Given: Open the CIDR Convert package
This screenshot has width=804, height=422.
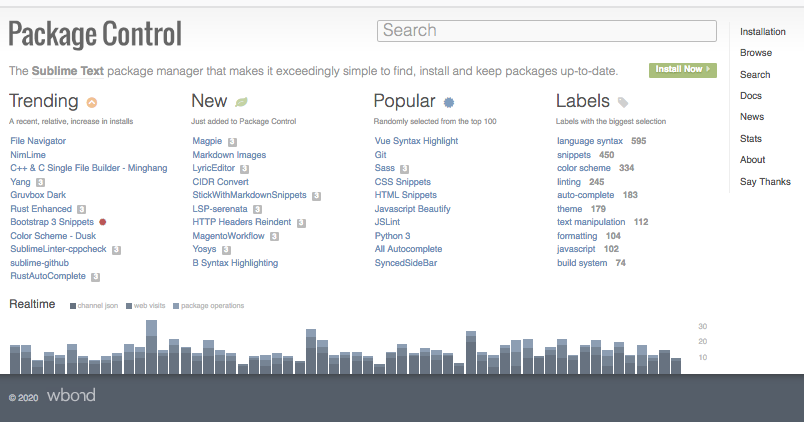Looking at the screenshot, I should click(x=220, y=182).
